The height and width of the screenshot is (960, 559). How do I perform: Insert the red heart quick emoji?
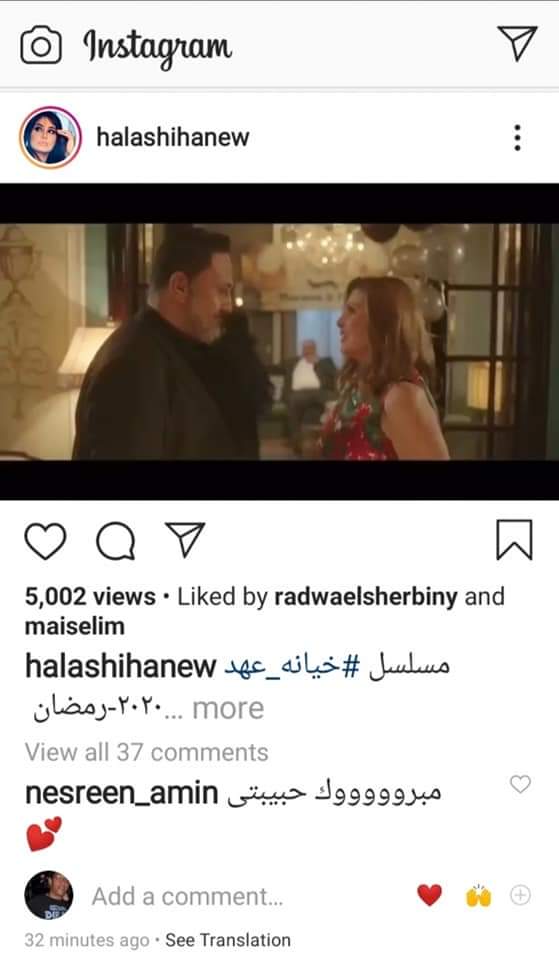tap(429, 895)
